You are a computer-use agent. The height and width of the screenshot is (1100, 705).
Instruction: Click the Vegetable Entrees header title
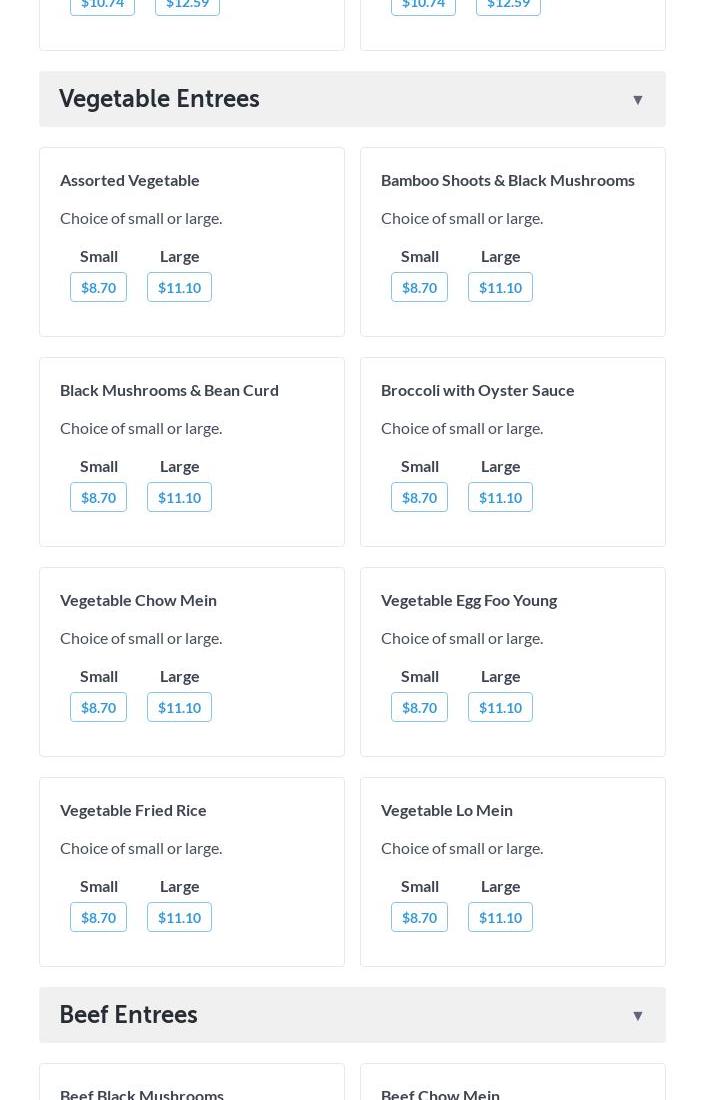pos(159,99)
